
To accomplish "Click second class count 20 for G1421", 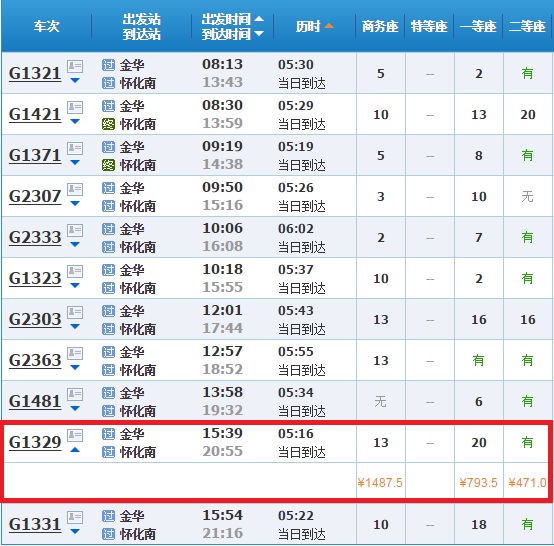I will 528,115.
